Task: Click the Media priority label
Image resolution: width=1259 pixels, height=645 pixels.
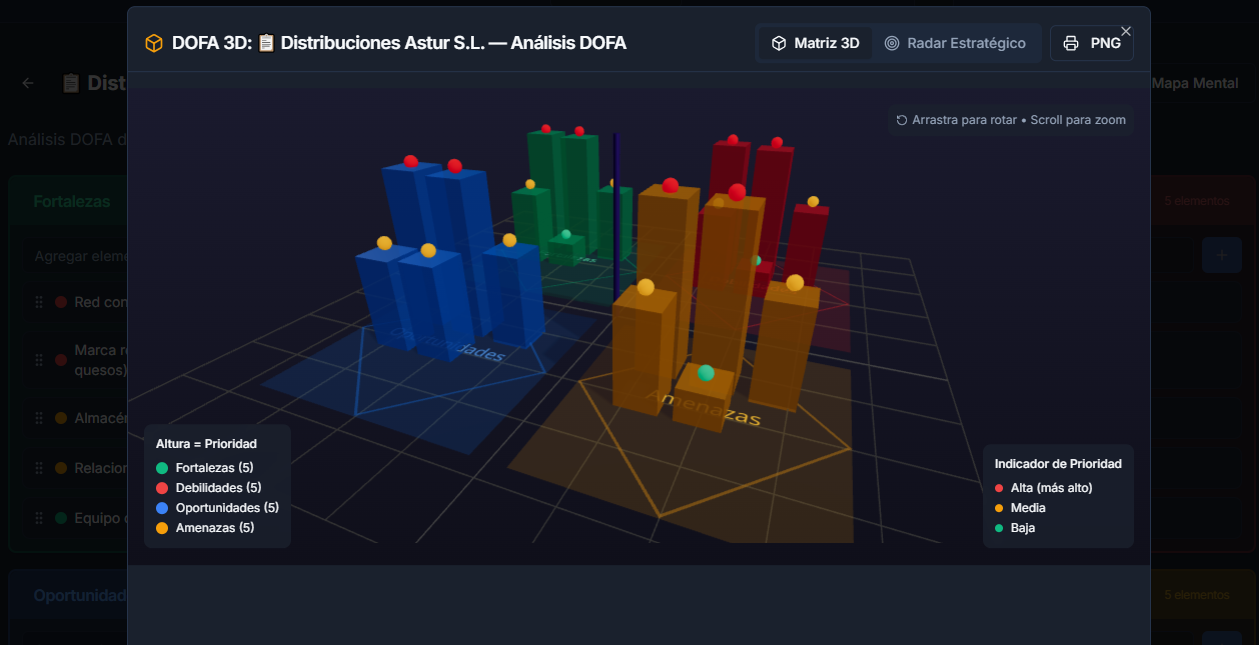Action: click(1028, 508)
